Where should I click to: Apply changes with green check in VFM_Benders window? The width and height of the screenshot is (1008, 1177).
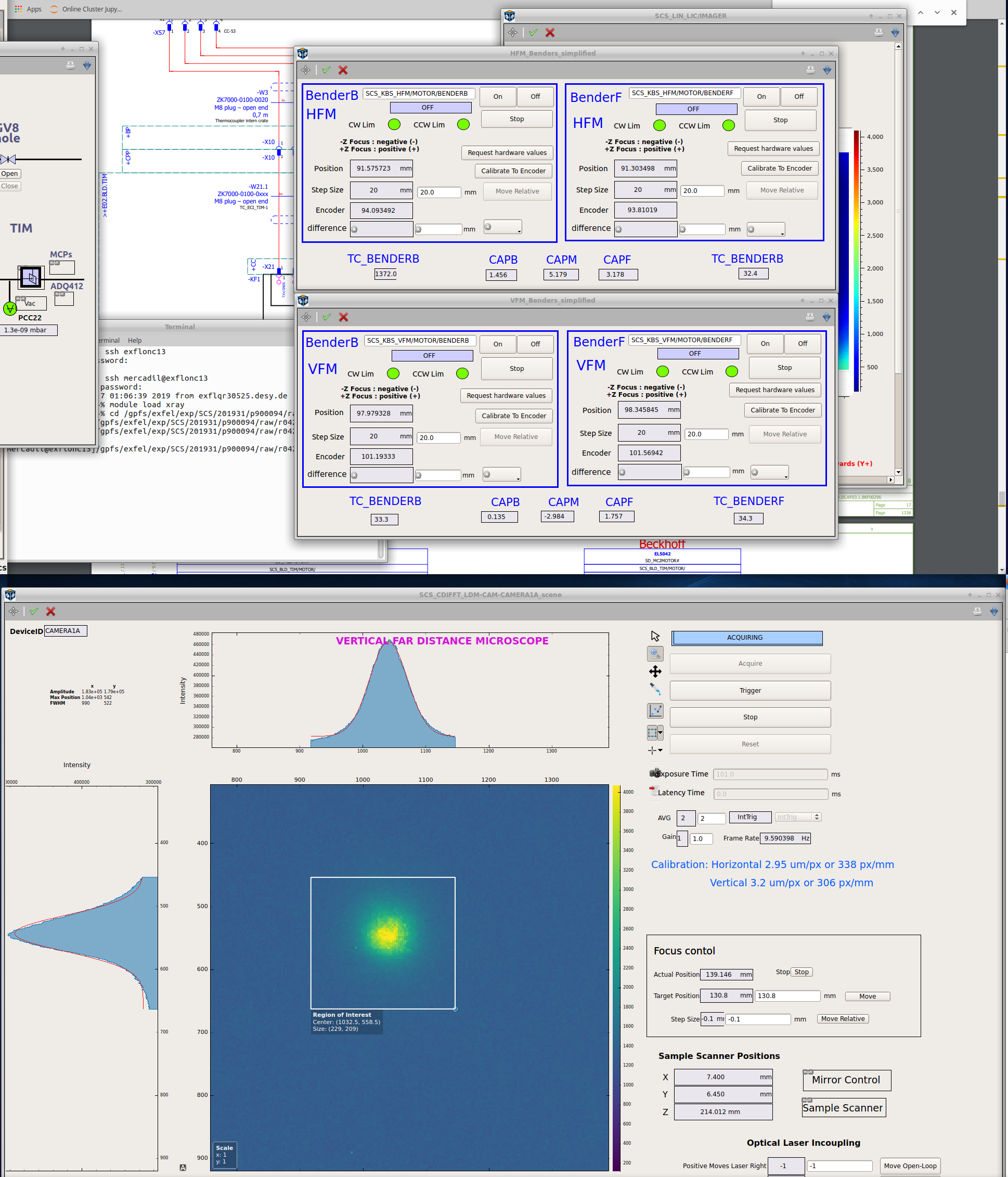click(327, 317)
